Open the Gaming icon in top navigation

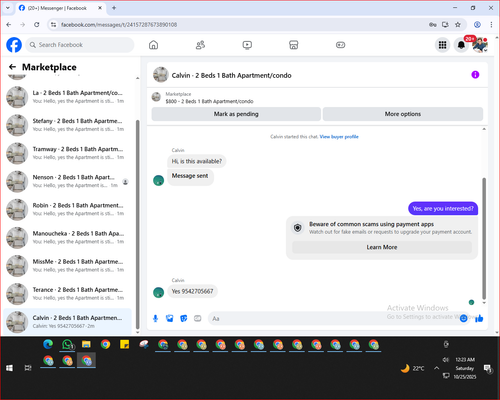340,45
